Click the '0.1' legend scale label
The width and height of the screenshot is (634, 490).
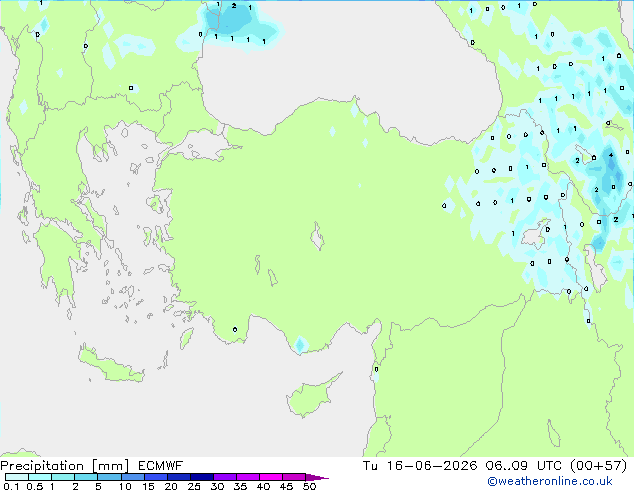pos(11,486)
